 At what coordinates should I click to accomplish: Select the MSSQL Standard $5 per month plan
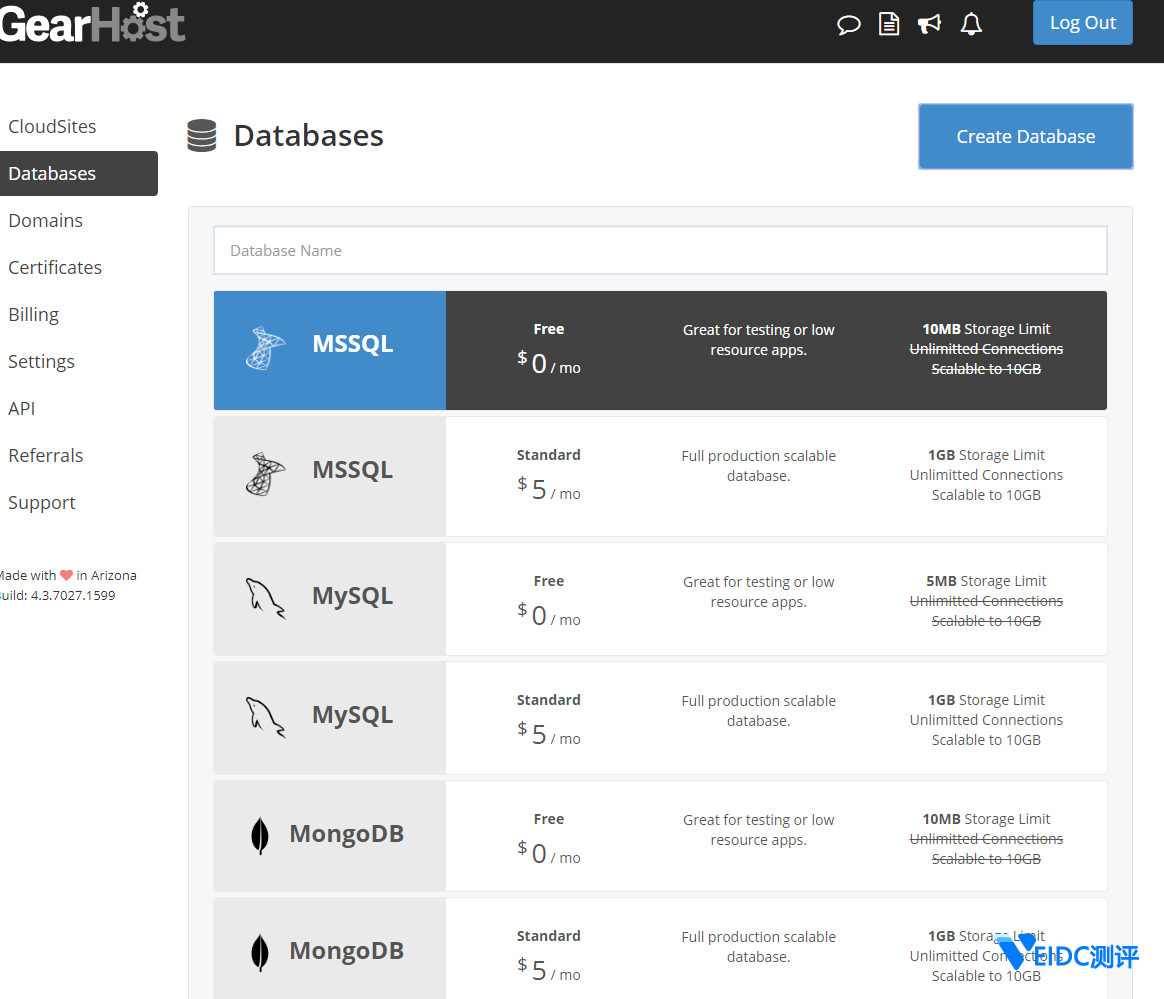660,476
